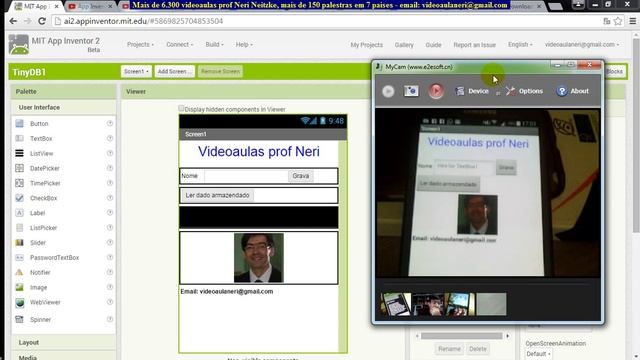This screenshot has height=360, width=640.
Task: Reload the browser page
Action: (42, 21)
